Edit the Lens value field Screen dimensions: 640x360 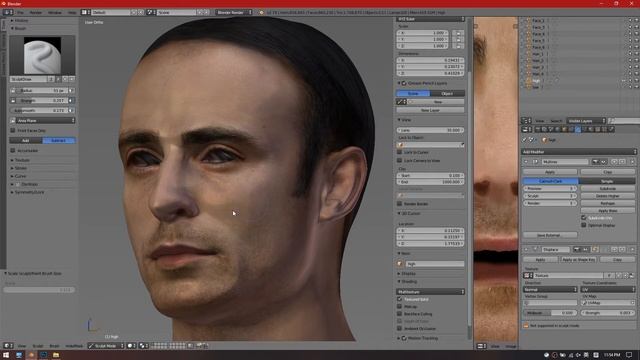(430, 130)
